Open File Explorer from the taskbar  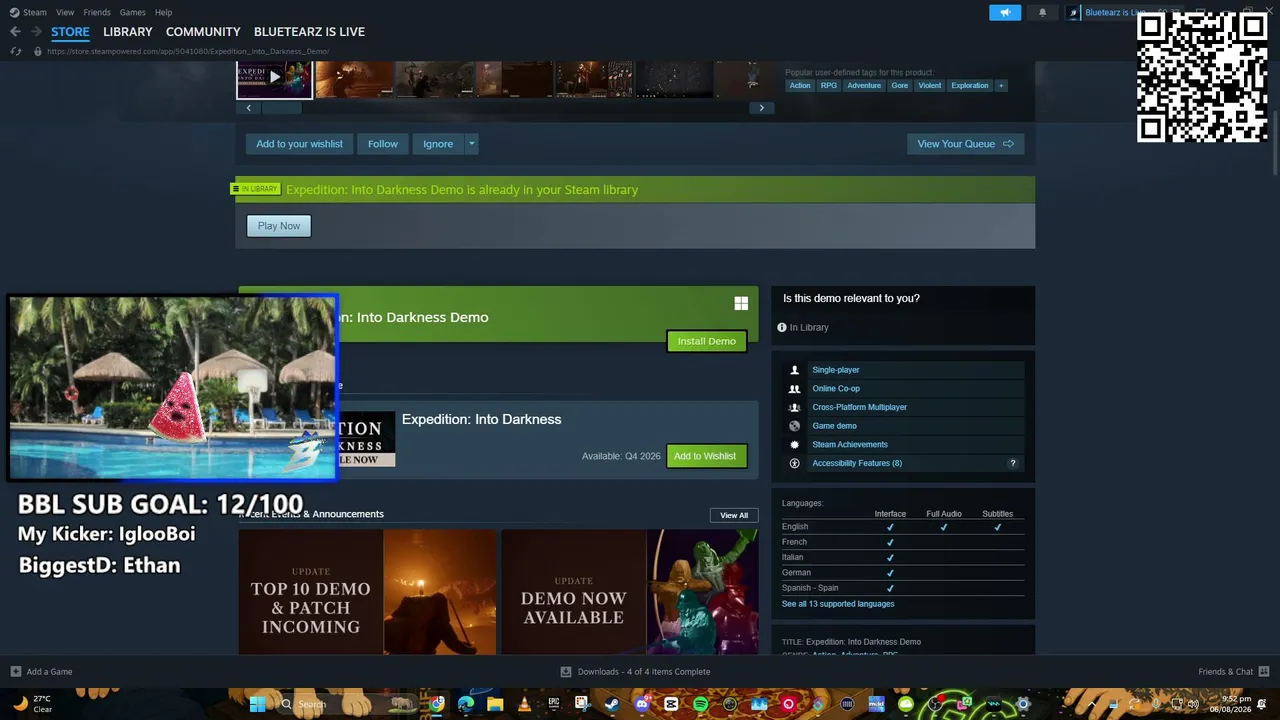click(495, 705)
